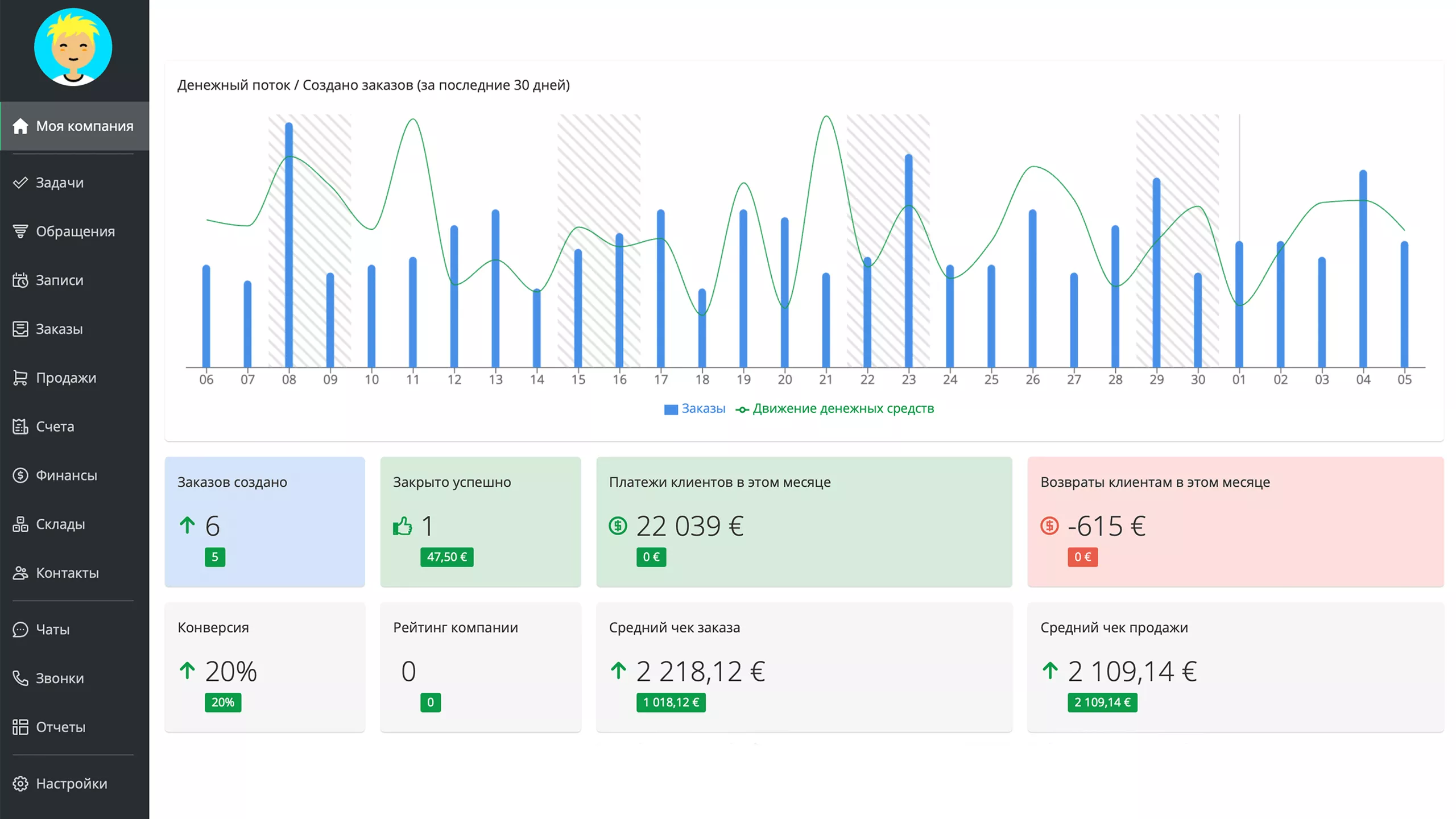The image size is (1456, 819).
Task: Click the Возвраты клиентам red card
Action: click(1235, 521)
